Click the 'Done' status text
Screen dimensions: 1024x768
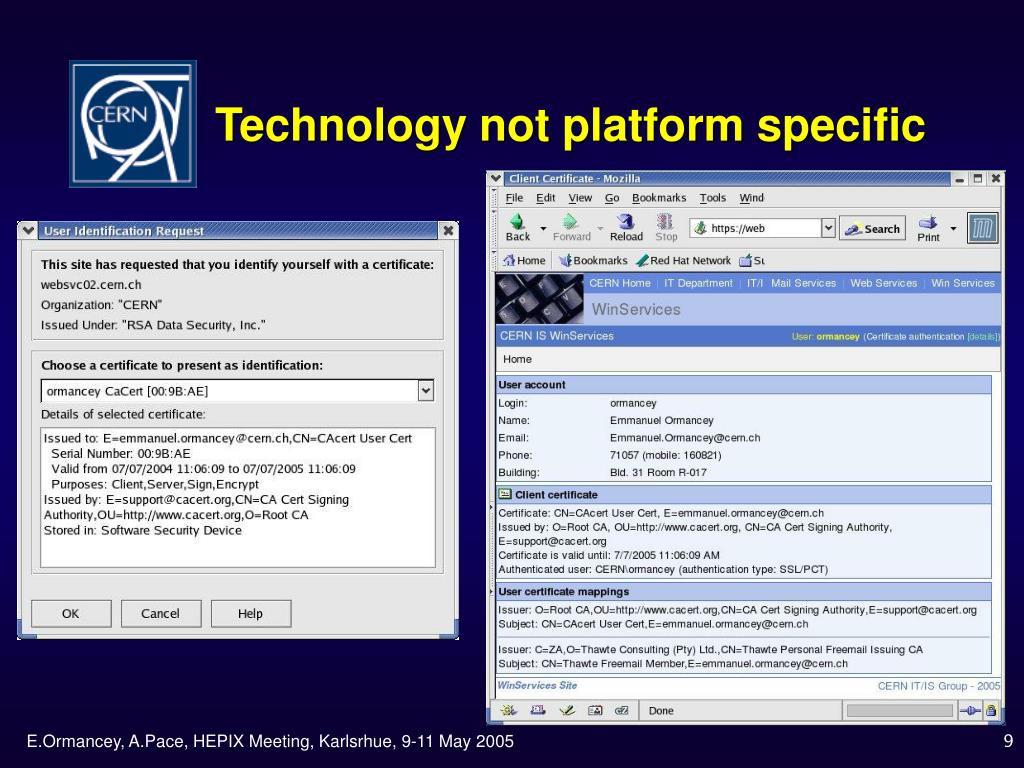(661, 711)
